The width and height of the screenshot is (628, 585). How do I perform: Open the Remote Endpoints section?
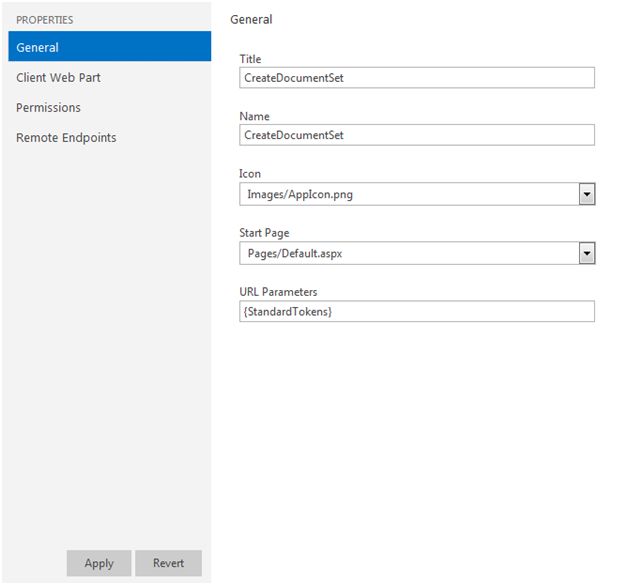(66, 137)
